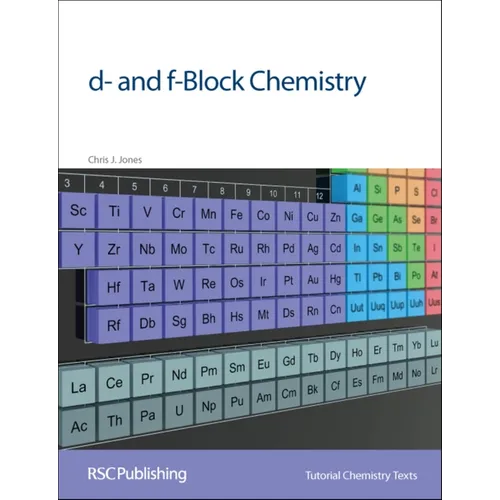Select the Rh rhodium tile
Viewport: 500px width, 500px height.
click(263, 248)
